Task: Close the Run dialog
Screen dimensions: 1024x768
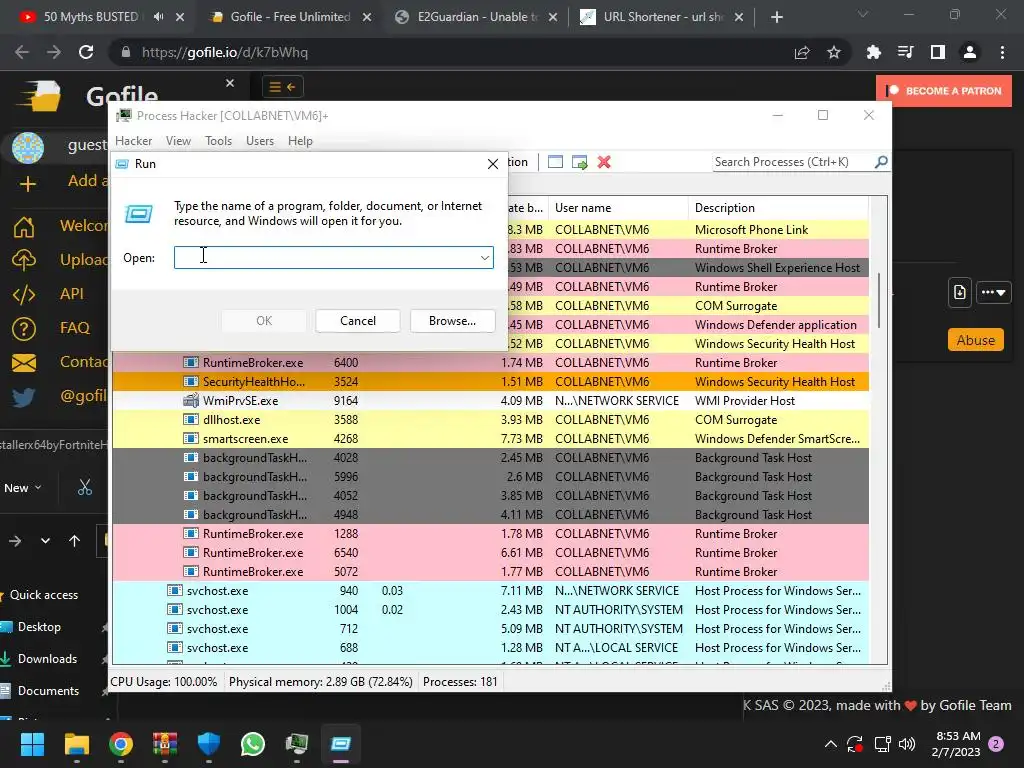Action: tap(493, 164)
